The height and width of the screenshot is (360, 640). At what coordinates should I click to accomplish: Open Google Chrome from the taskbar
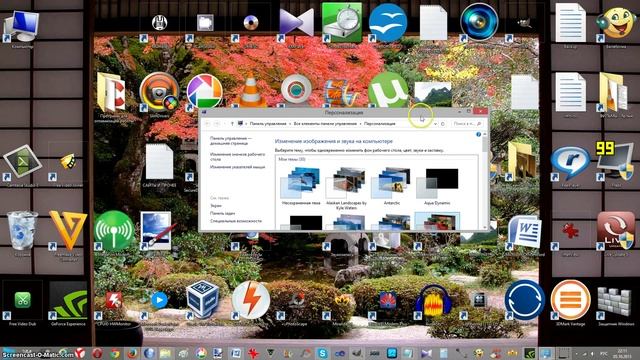(115, 353)
